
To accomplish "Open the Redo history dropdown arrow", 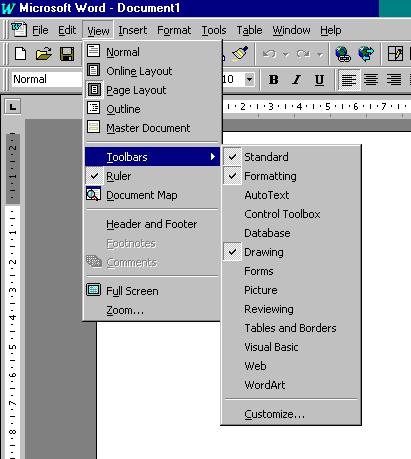I will click(320, 54).
